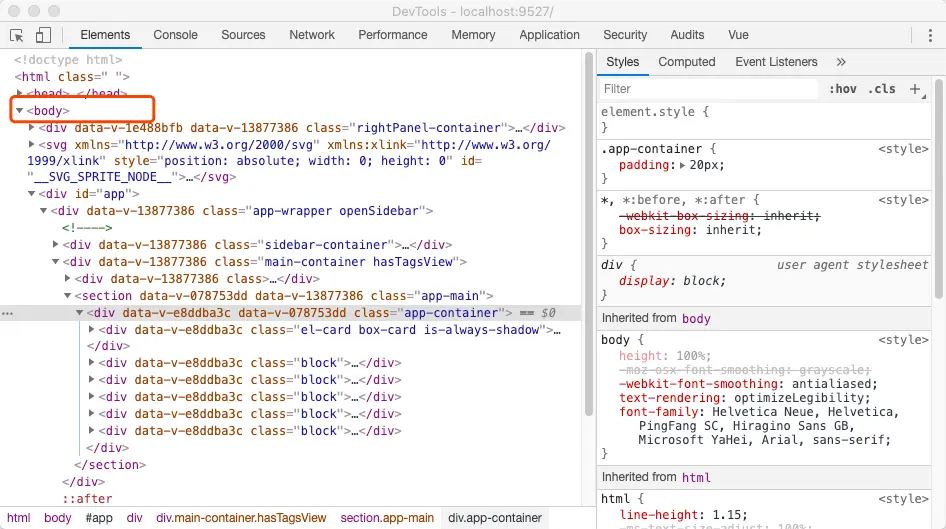Collapse the selected app-container div
The image size is (946, 529).
click(79, 312)
